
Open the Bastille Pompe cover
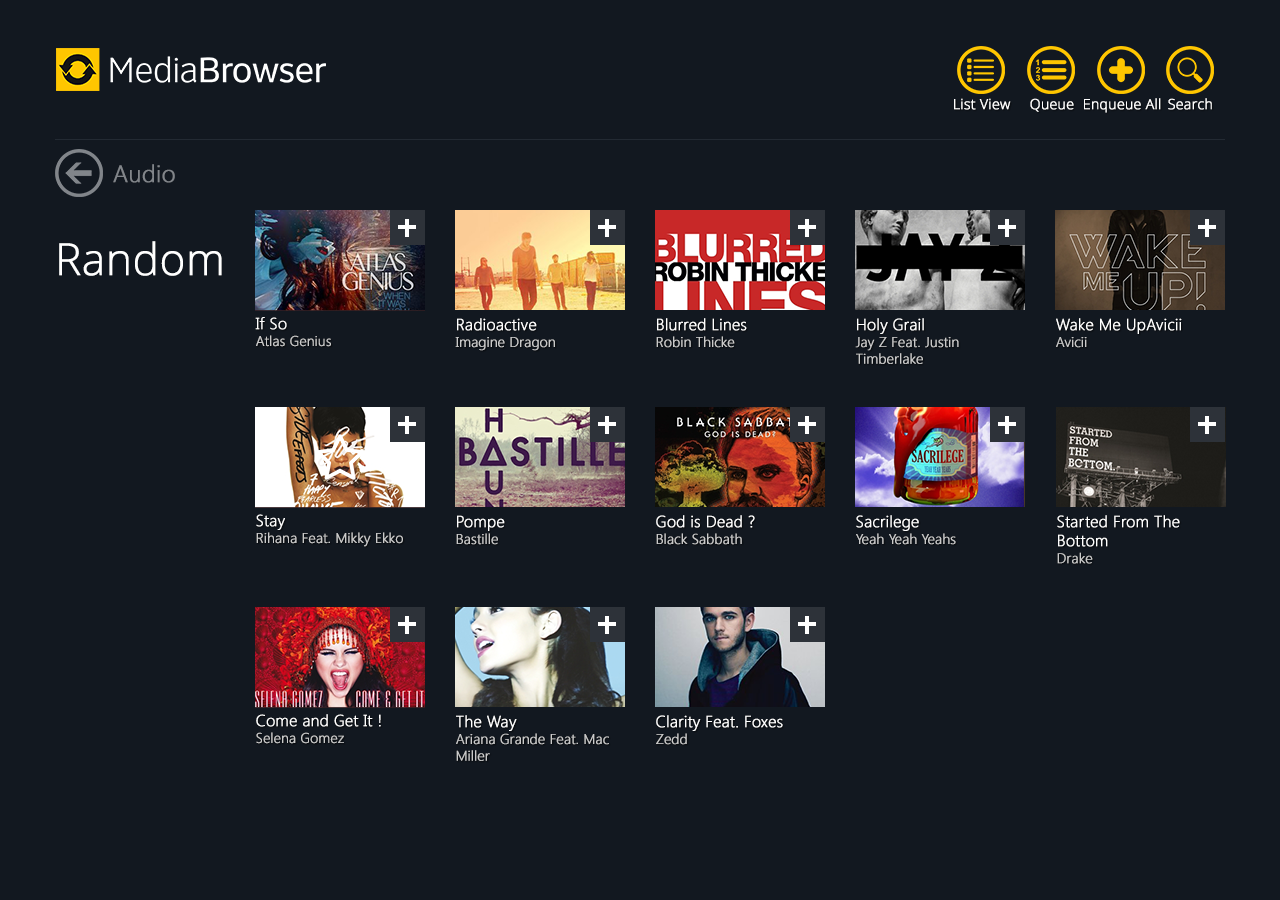[x=540, y=457]
